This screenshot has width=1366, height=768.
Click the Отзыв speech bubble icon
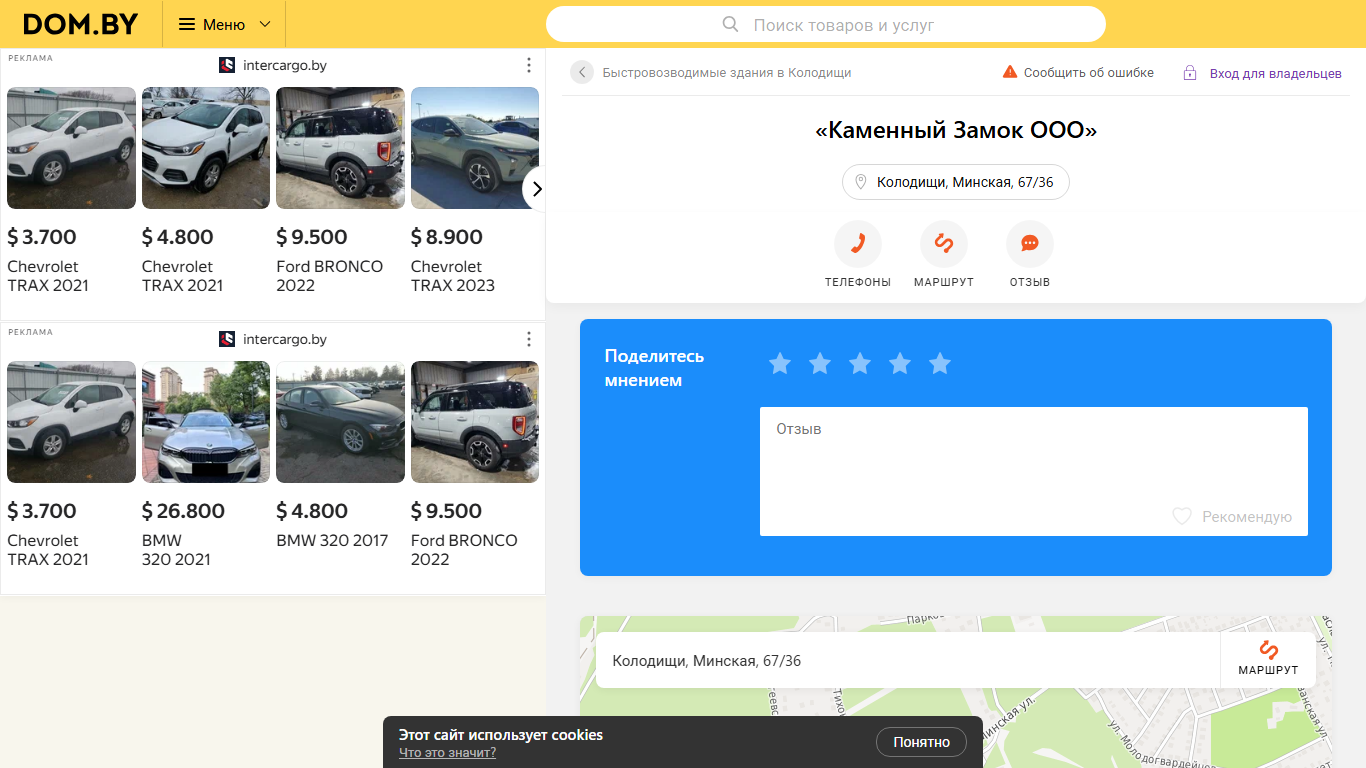[1030, 244]
